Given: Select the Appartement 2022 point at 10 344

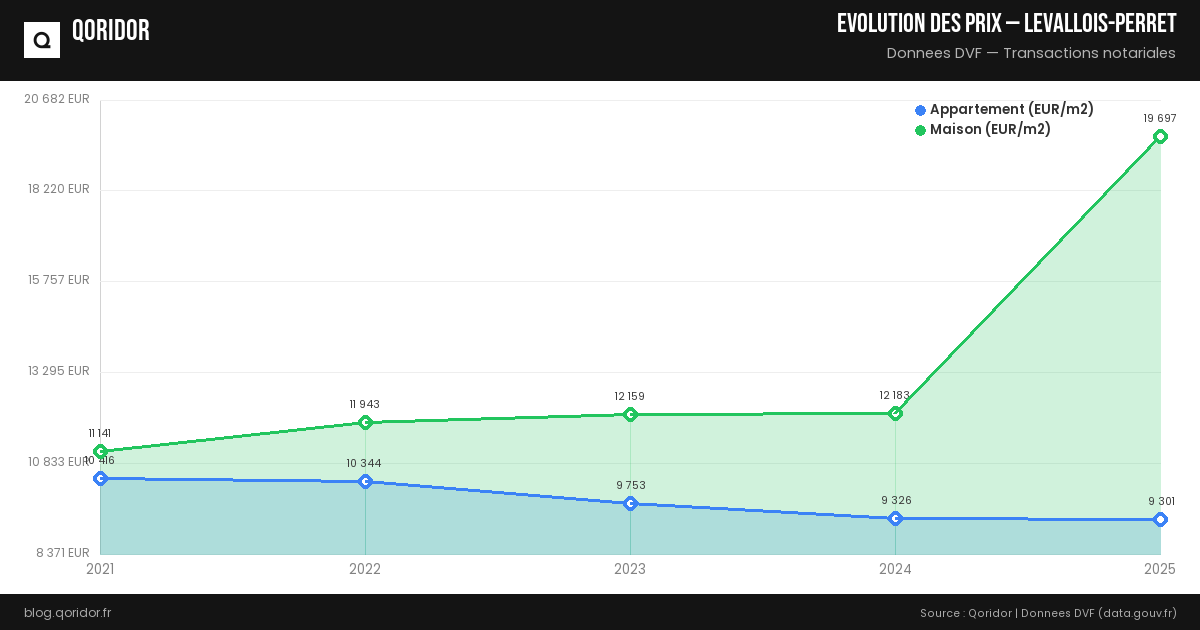Looking at the screenshot, I should [x=365, y=481].
